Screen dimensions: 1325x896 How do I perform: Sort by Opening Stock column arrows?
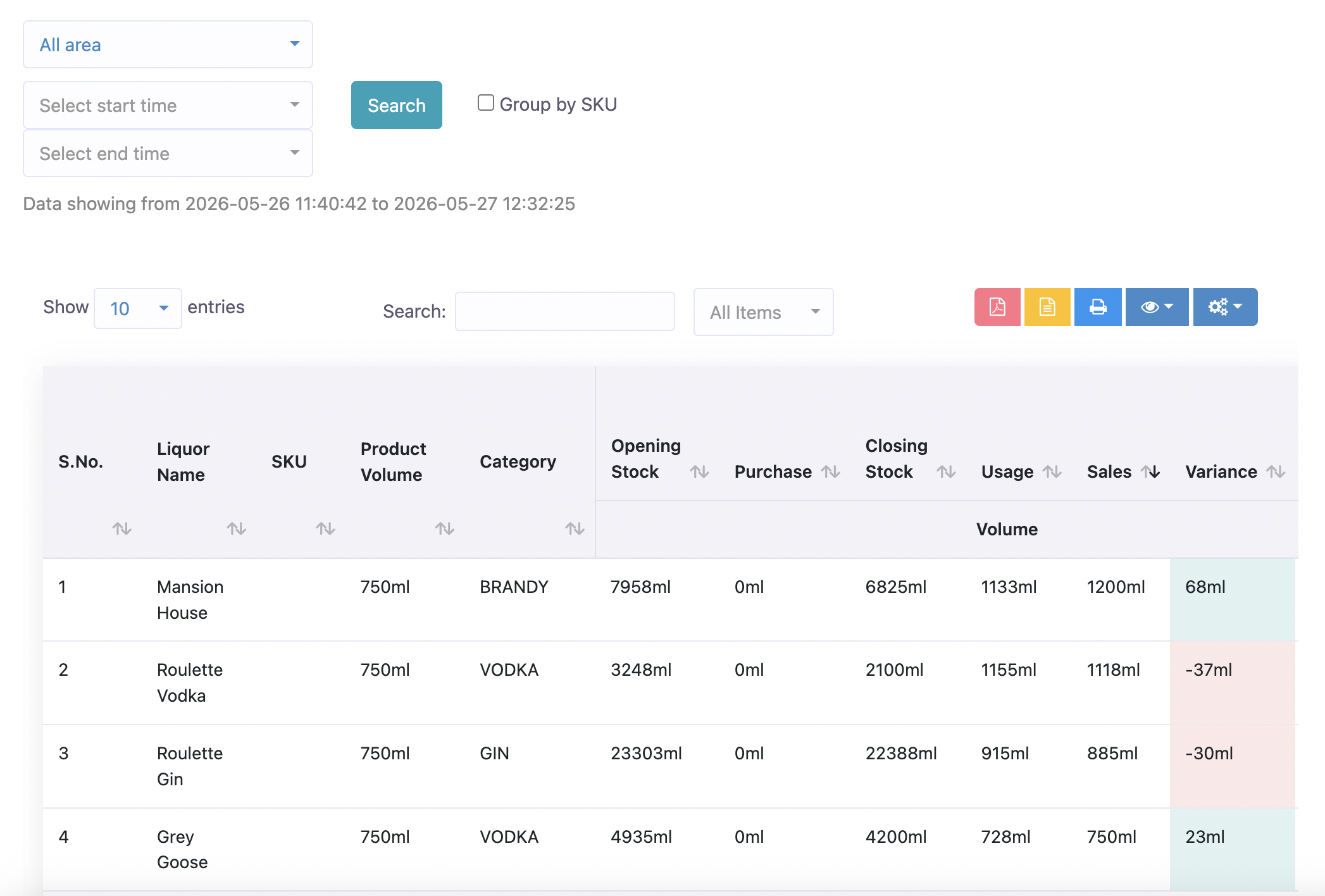[x=699, y=471]
